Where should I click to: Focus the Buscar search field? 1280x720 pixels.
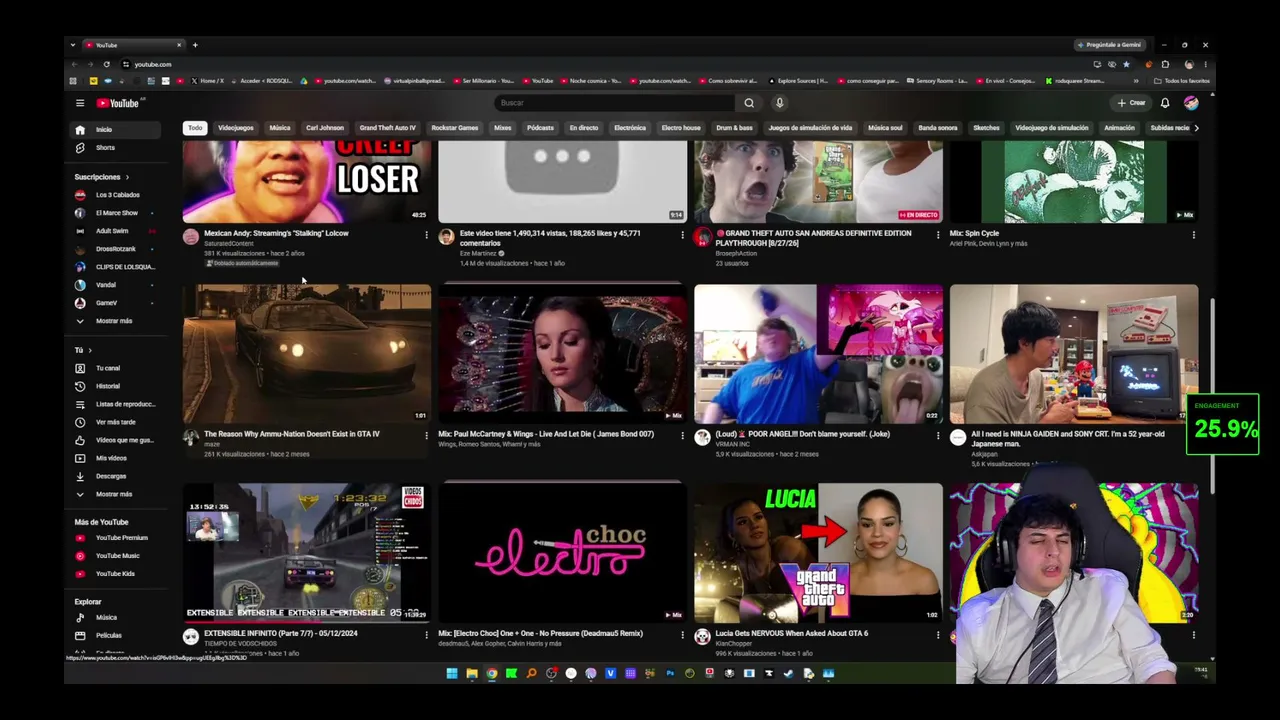pyautogui.click(x=615, y=103)
